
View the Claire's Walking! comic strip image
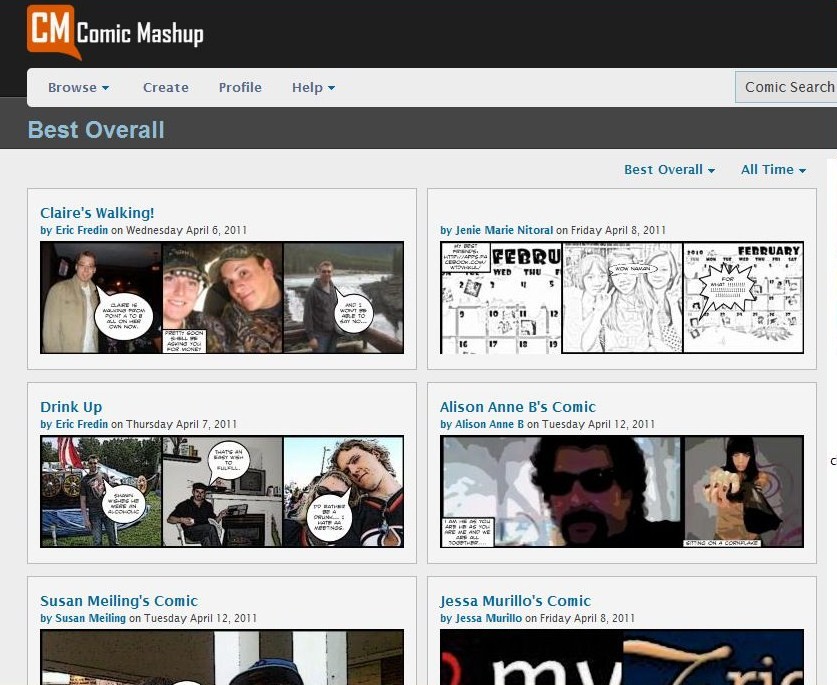coord(222,297)
